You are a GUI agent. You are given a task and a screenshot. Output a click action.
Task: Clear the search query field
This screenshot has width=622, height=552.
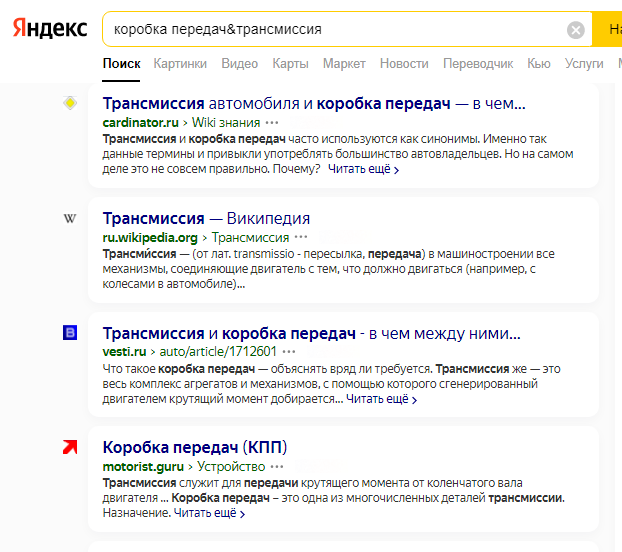pos(576,30)
